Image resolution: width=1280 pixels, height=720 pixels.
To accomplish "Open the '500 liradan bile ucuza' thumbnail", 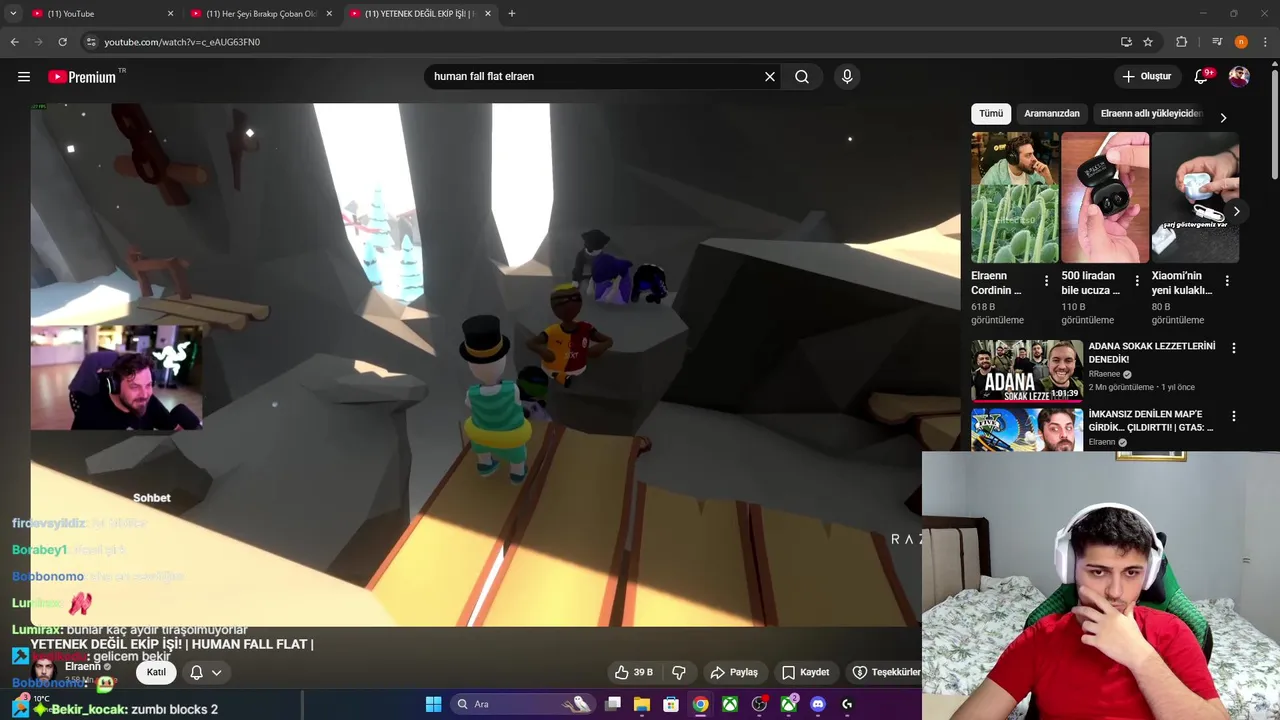I will (1105, 197).
